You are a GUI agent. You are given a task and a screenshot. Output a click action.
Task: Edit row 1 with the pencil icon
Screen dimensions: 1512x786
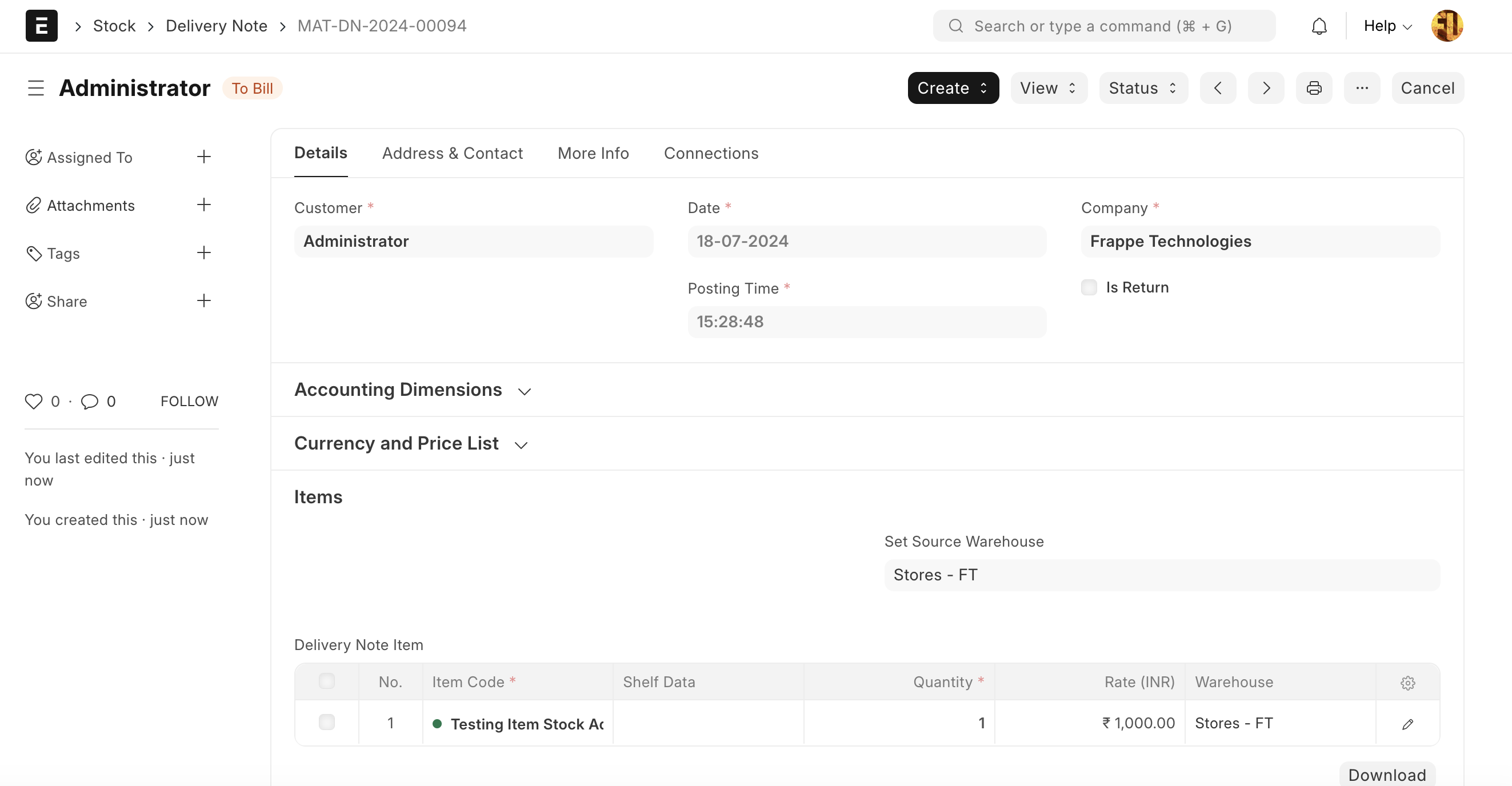click(x=1407, y=724)
